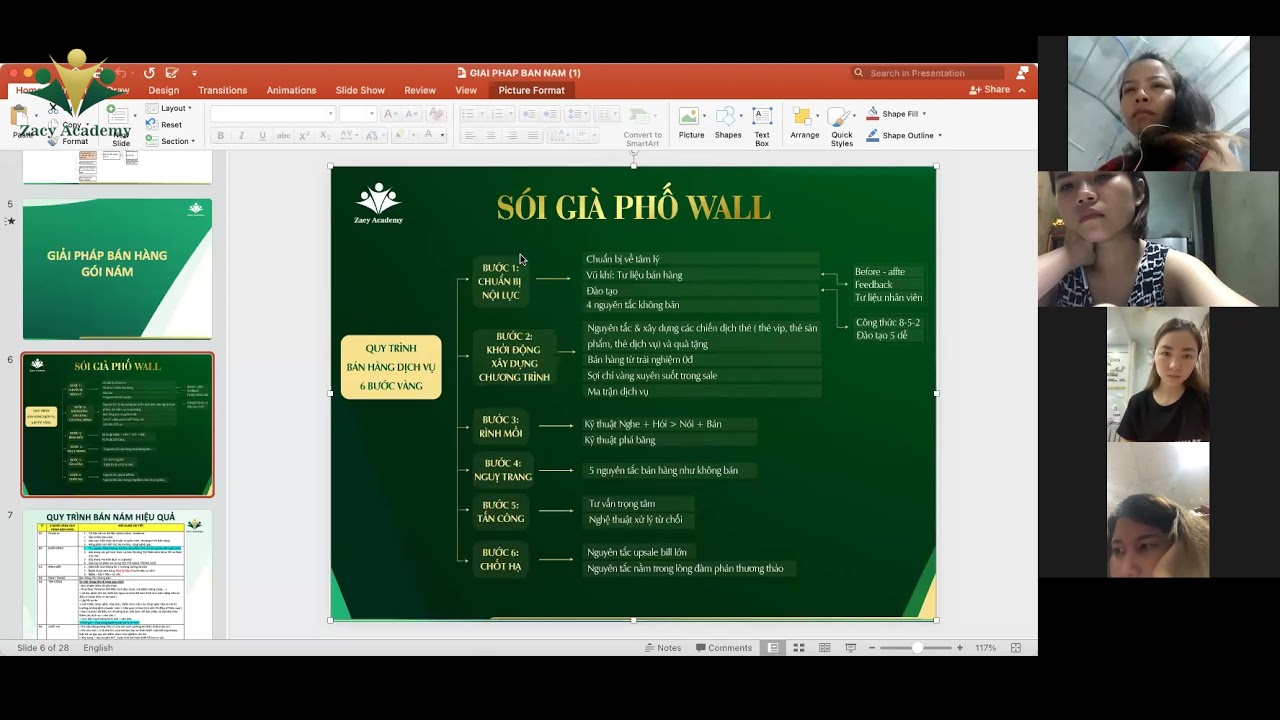This screenshot has width=1280, height=720.
Task: Start slide show from status bar icon
Action: point(851,648)
